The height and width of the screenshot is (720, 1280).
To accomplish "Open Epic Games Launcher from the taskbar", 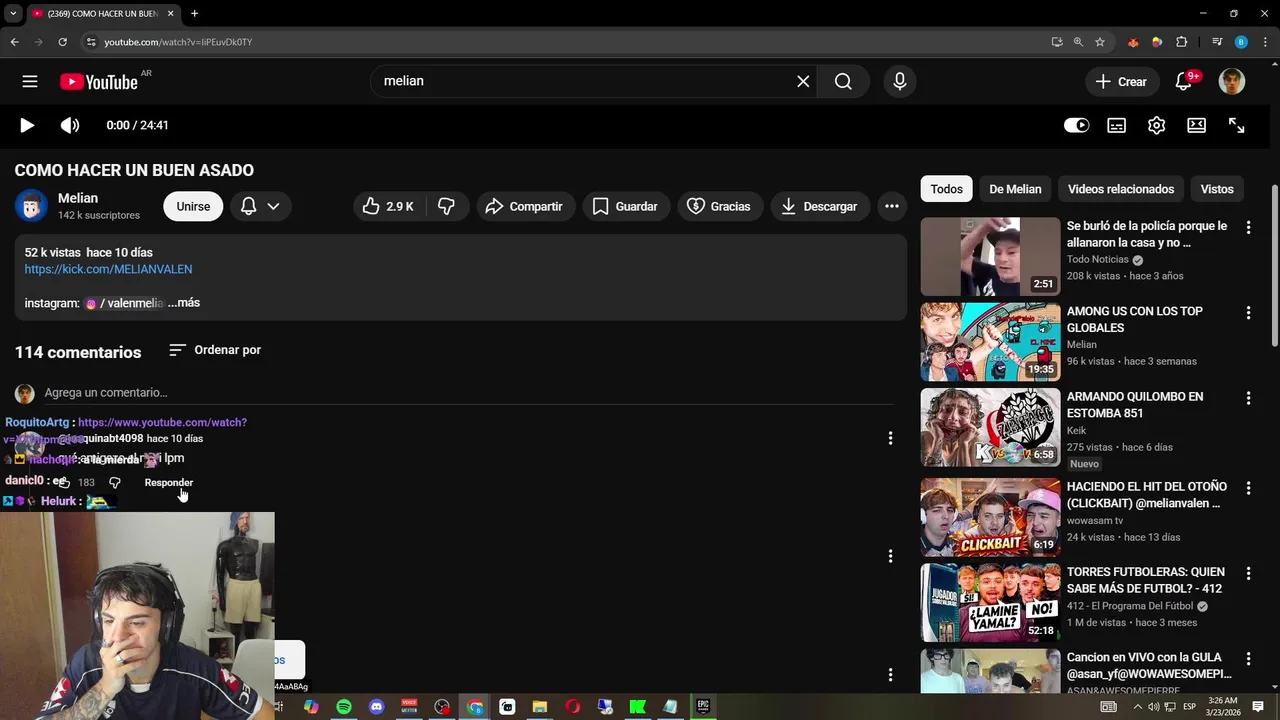I will coord(703,706).
